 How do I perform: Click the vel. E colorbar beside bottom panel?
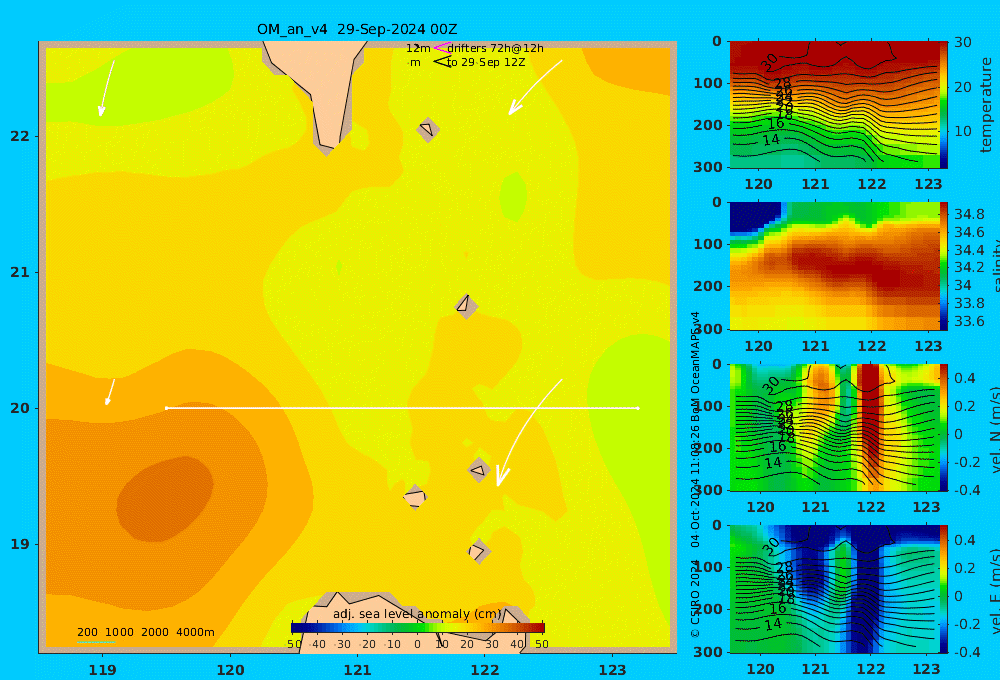(x=944, y=589)
